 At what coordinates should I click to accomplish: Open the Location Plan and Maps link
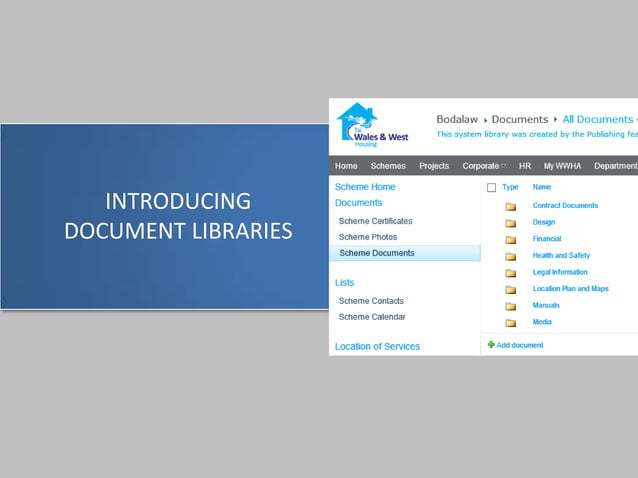click(x=570, y=288)
